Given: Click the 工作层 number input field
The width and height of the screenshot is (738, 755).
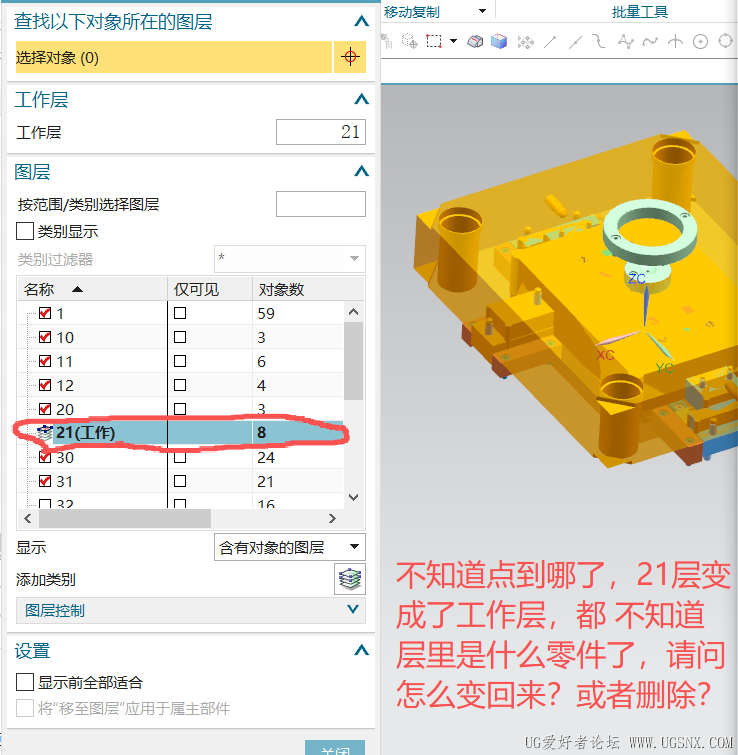Looking at the screenshot, I should click(321, 132).
